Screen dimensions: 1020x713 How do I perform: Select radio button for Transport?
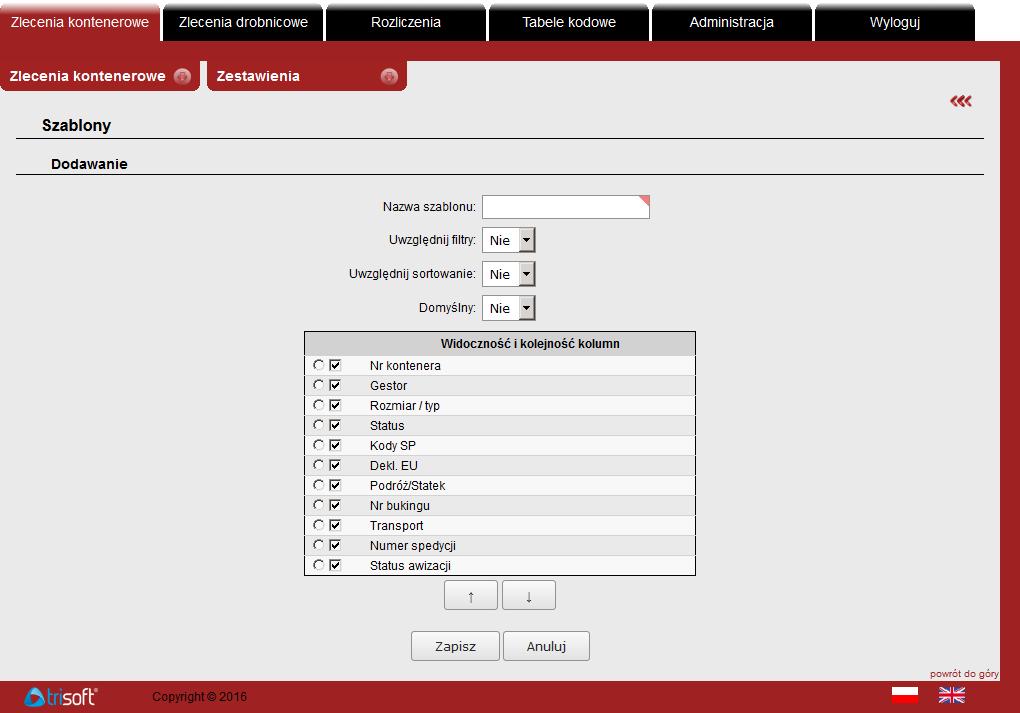point(318,525)
